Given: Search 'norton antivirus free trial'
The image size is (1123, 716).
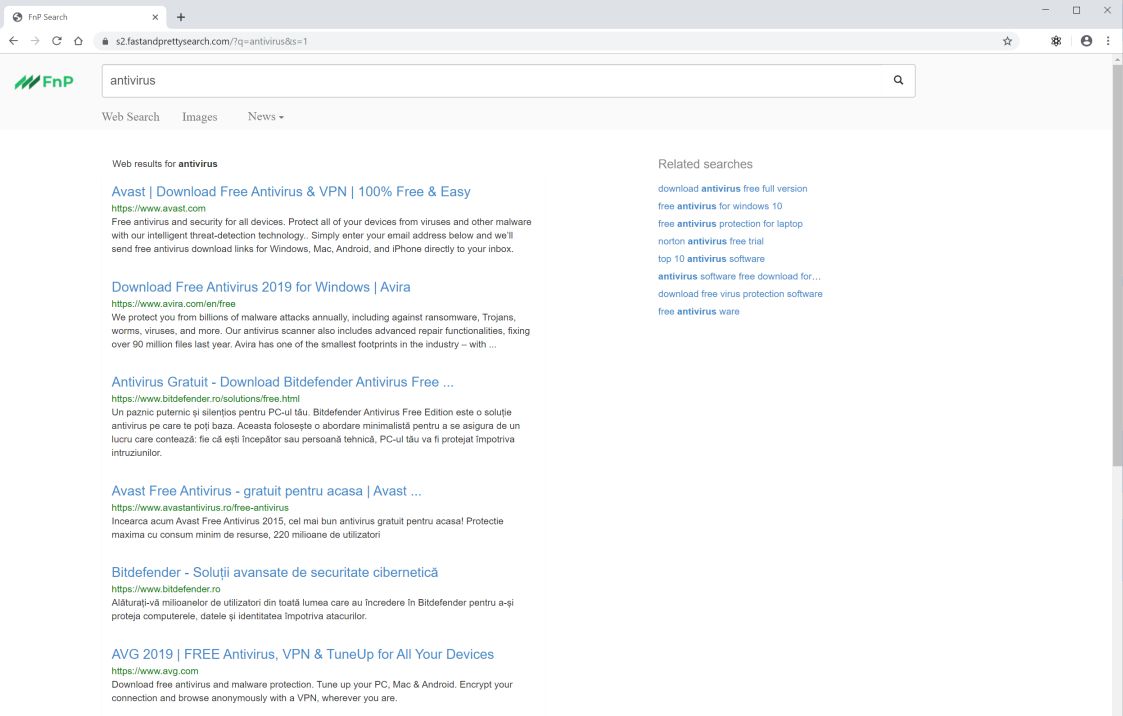Looking at the screenshot, I should [x=710, y=241].
